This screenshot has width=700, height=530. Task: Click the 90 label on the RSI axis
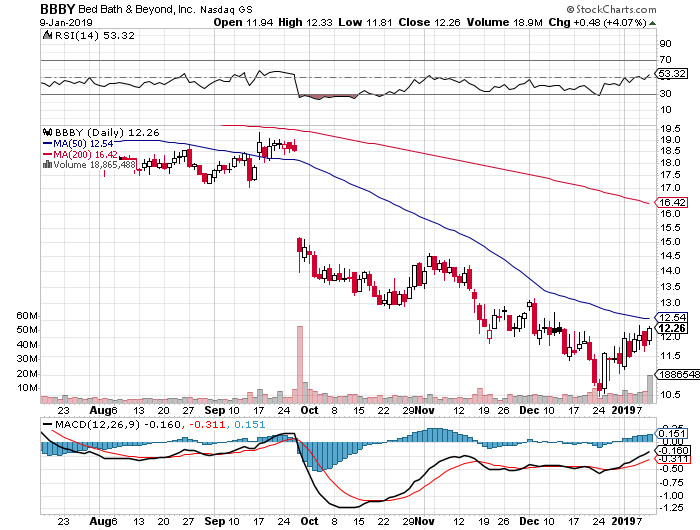[665, 43]
